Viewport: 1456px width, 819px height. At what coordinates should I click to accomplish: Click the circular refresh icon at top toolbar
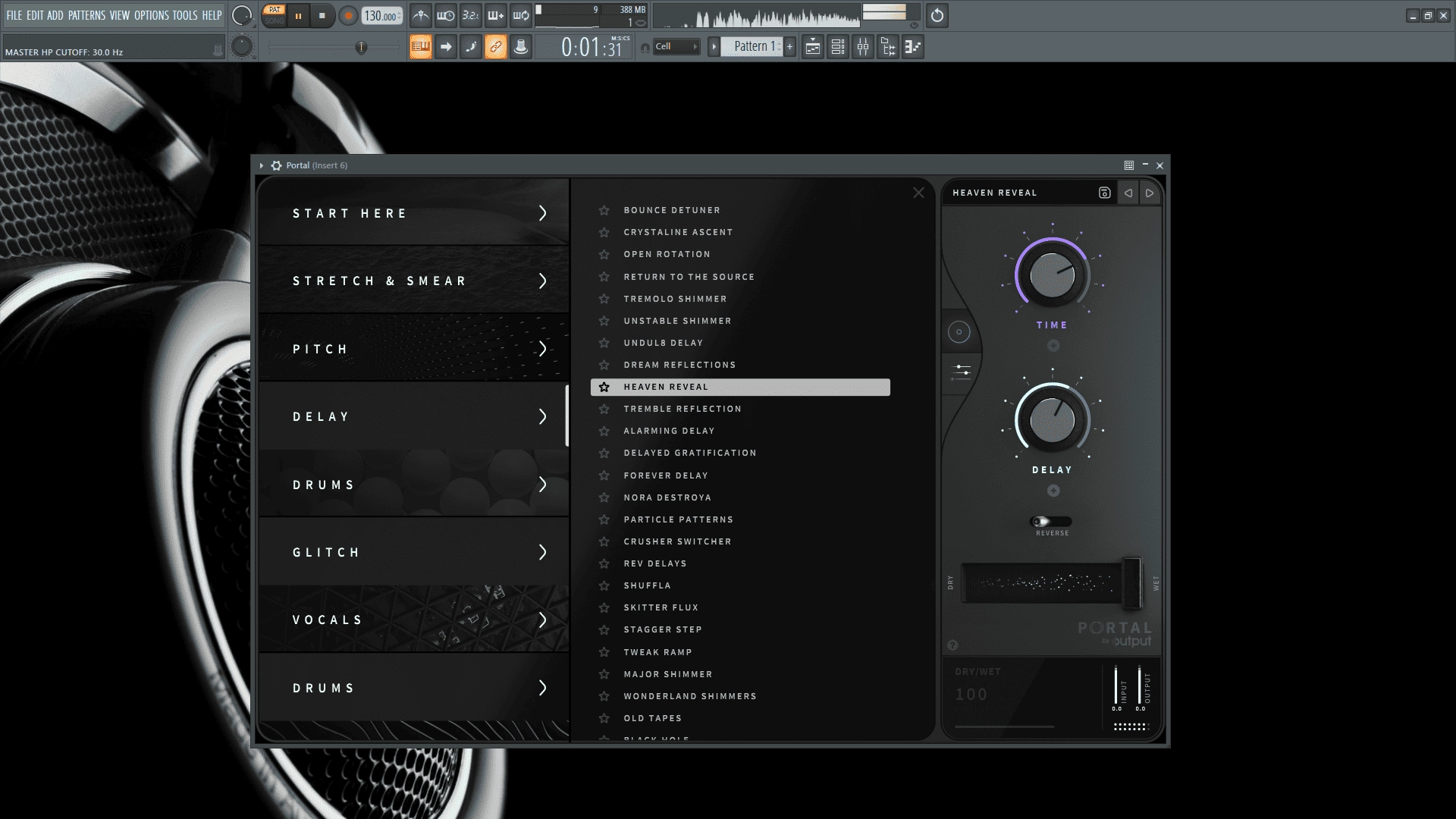pos(937,16)
